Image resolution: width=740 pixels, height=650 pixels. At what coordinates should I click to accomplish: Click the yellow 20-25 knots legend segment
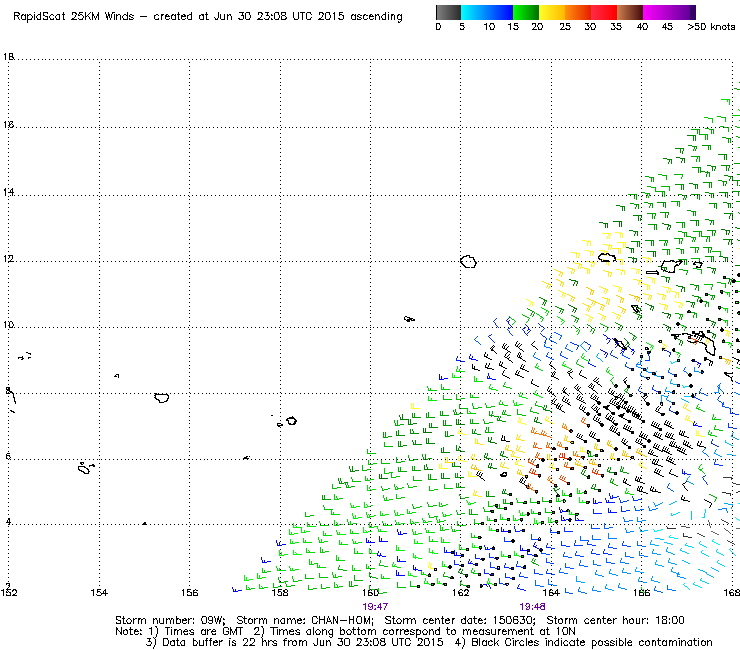552,12
